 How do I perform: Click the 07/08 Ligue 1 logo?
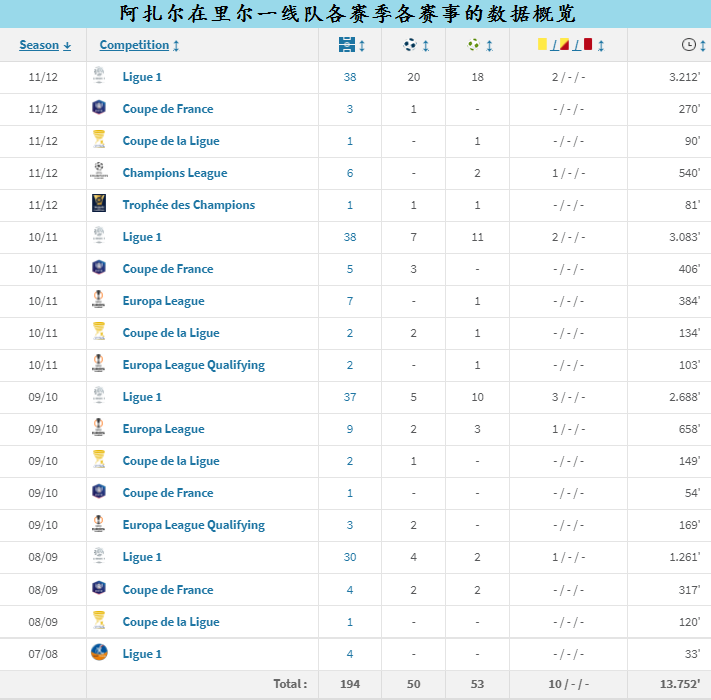[x=99, y=653]
